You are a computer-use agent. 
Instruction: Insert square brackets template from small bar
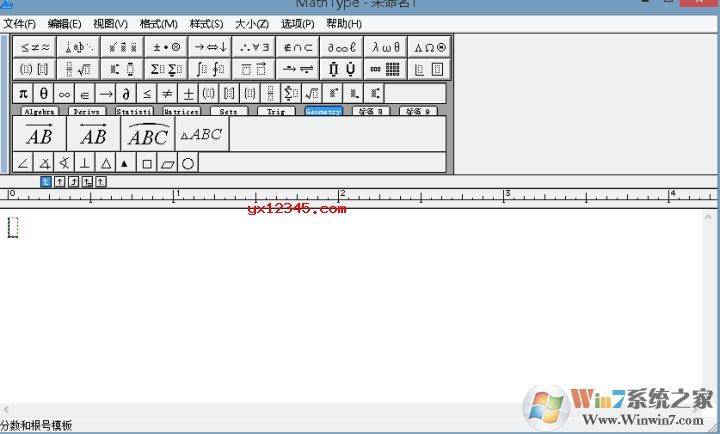[x=230, y=94]
